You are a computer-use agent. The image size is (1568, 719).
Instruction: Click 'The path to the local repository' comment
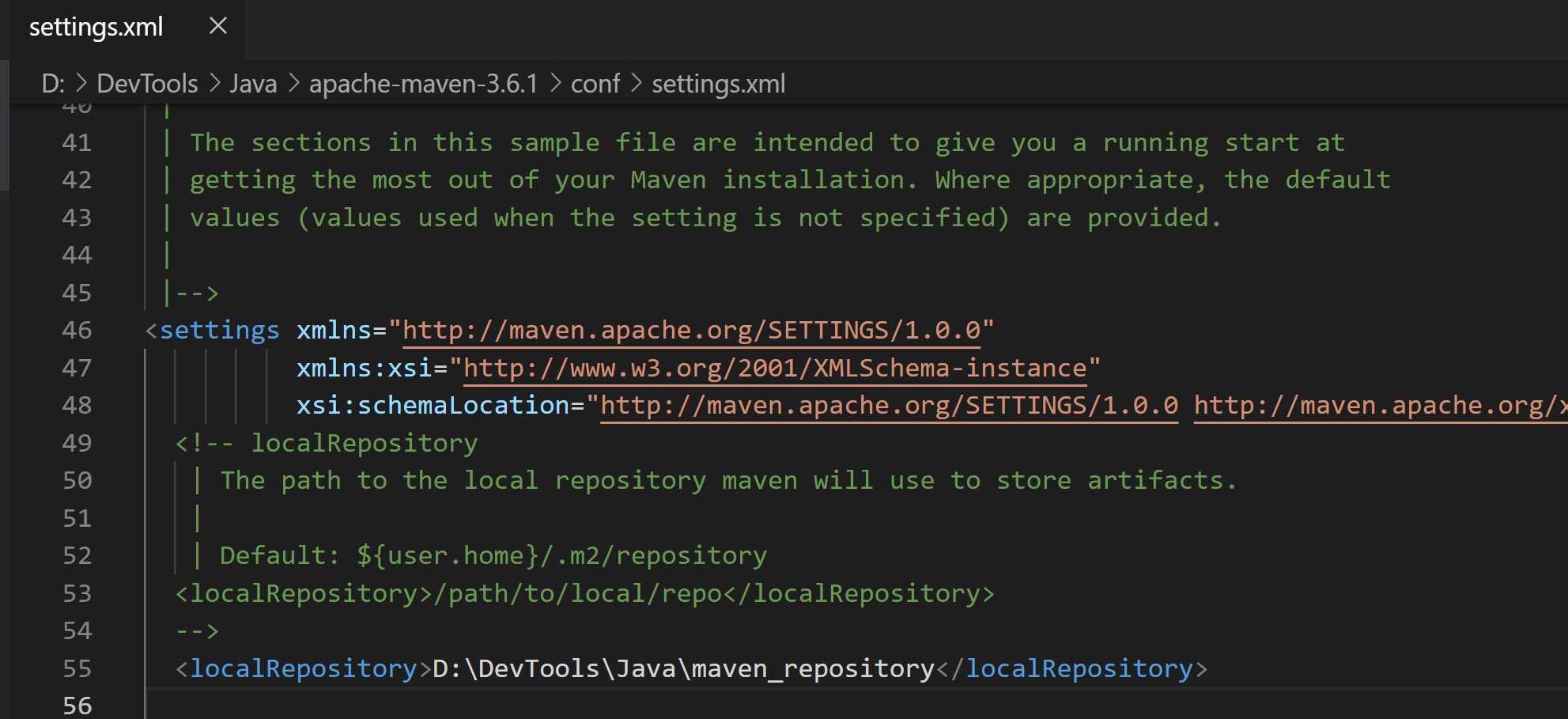(x=463, y=481)
